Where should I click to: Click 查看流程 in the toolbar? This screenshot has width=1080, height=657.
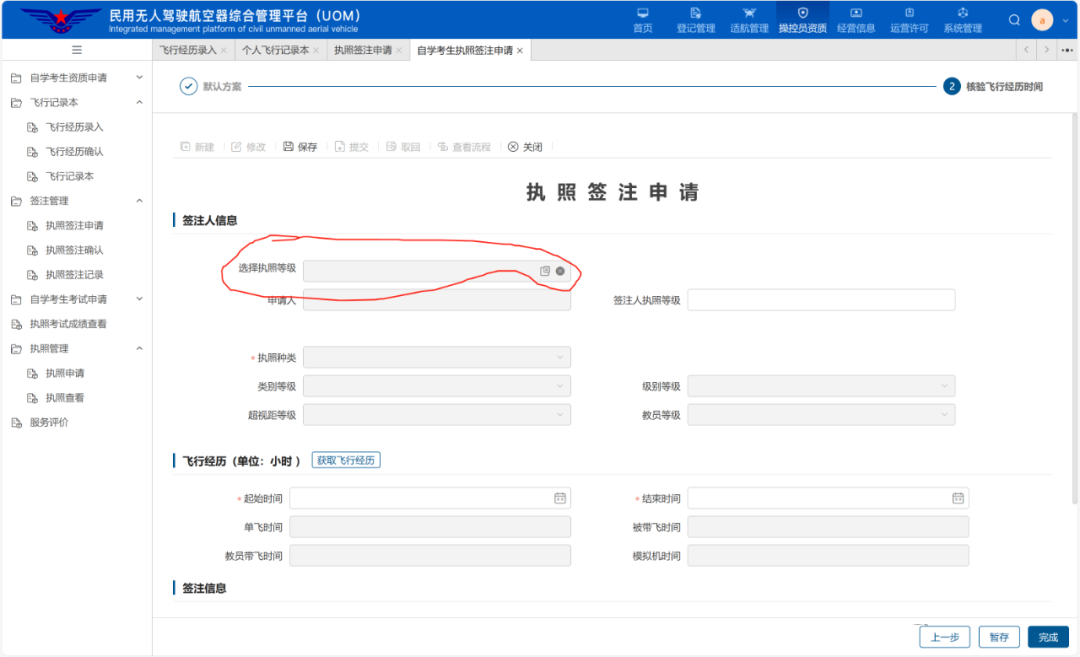coord(464,147)
